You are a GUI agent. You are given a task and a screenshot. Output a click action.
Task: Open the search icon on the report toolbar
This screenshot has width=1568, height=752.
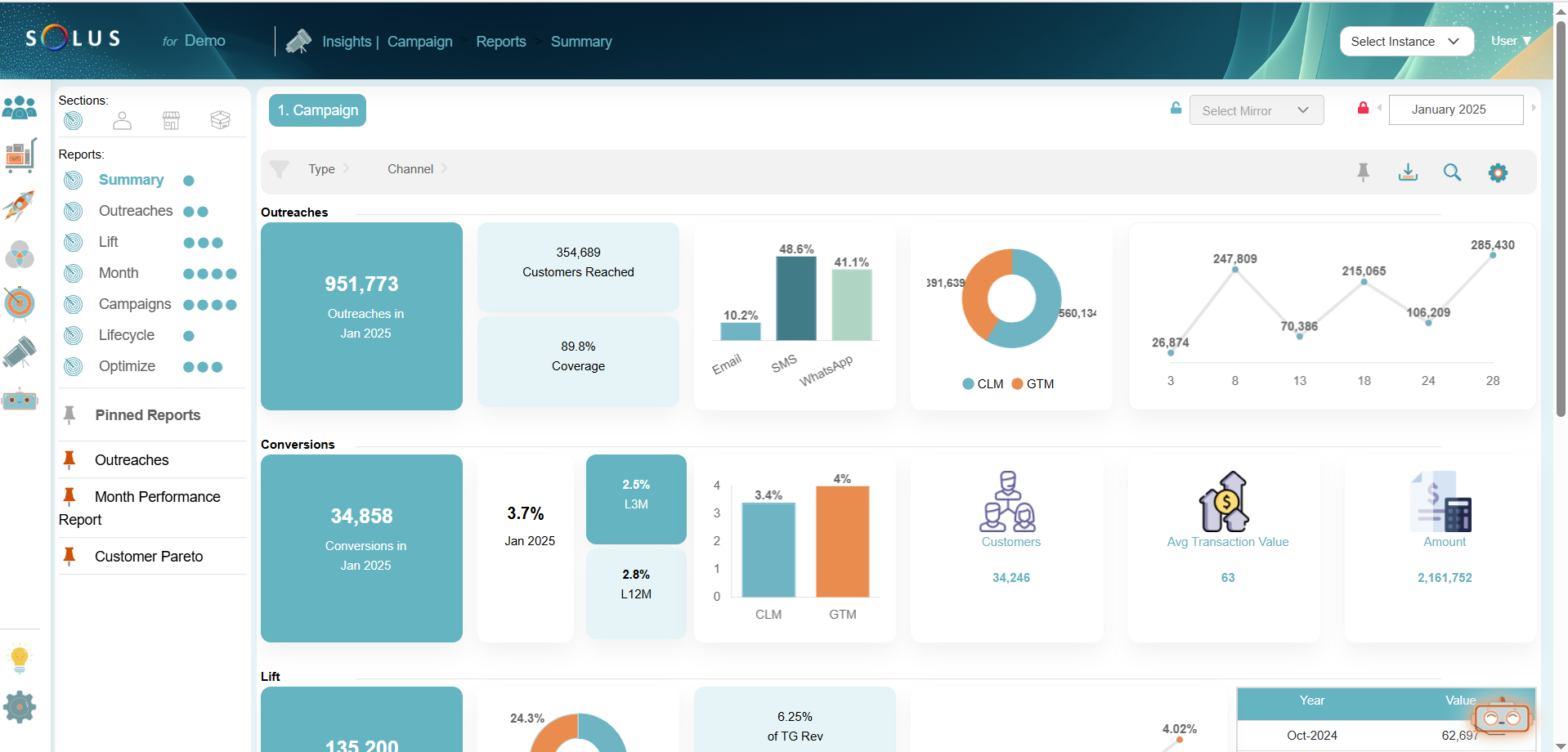pyautogui.click(x=1453, y=172)
